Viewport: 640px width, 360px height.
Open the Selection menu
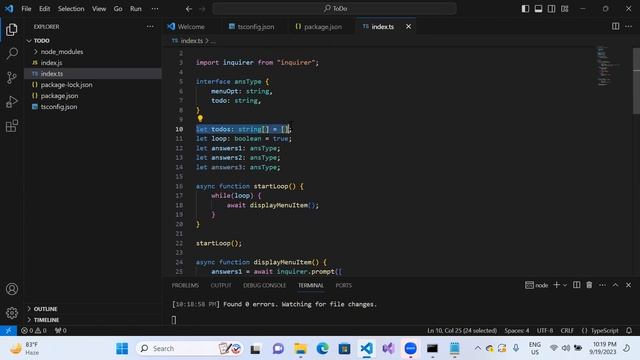[71, 9]
